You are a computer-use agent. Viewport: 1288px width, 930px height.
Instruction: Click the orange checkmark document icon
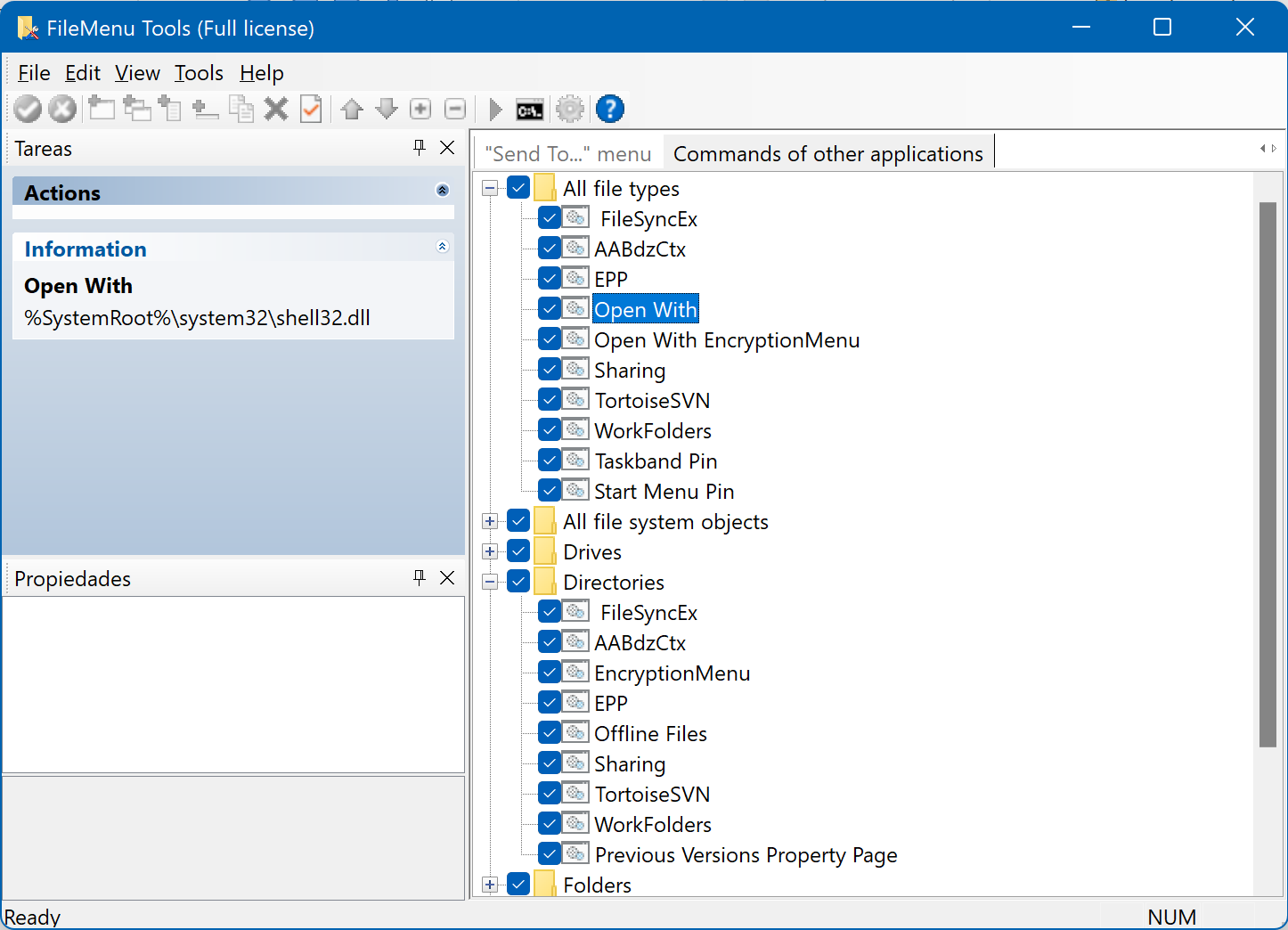point(311,109)
